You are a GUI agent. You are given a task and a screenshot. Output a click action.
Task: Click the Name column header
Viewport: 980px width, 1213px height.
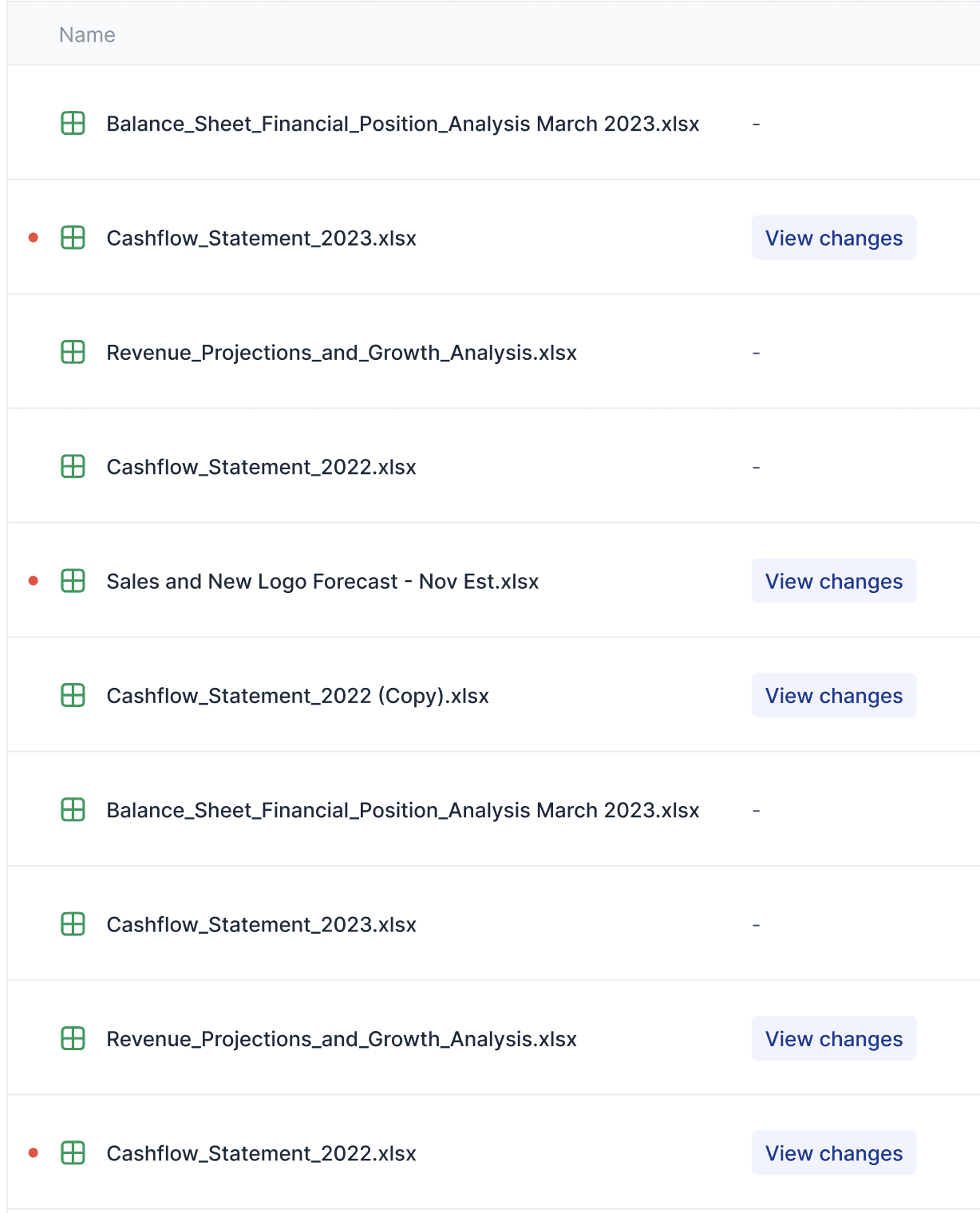86,34
